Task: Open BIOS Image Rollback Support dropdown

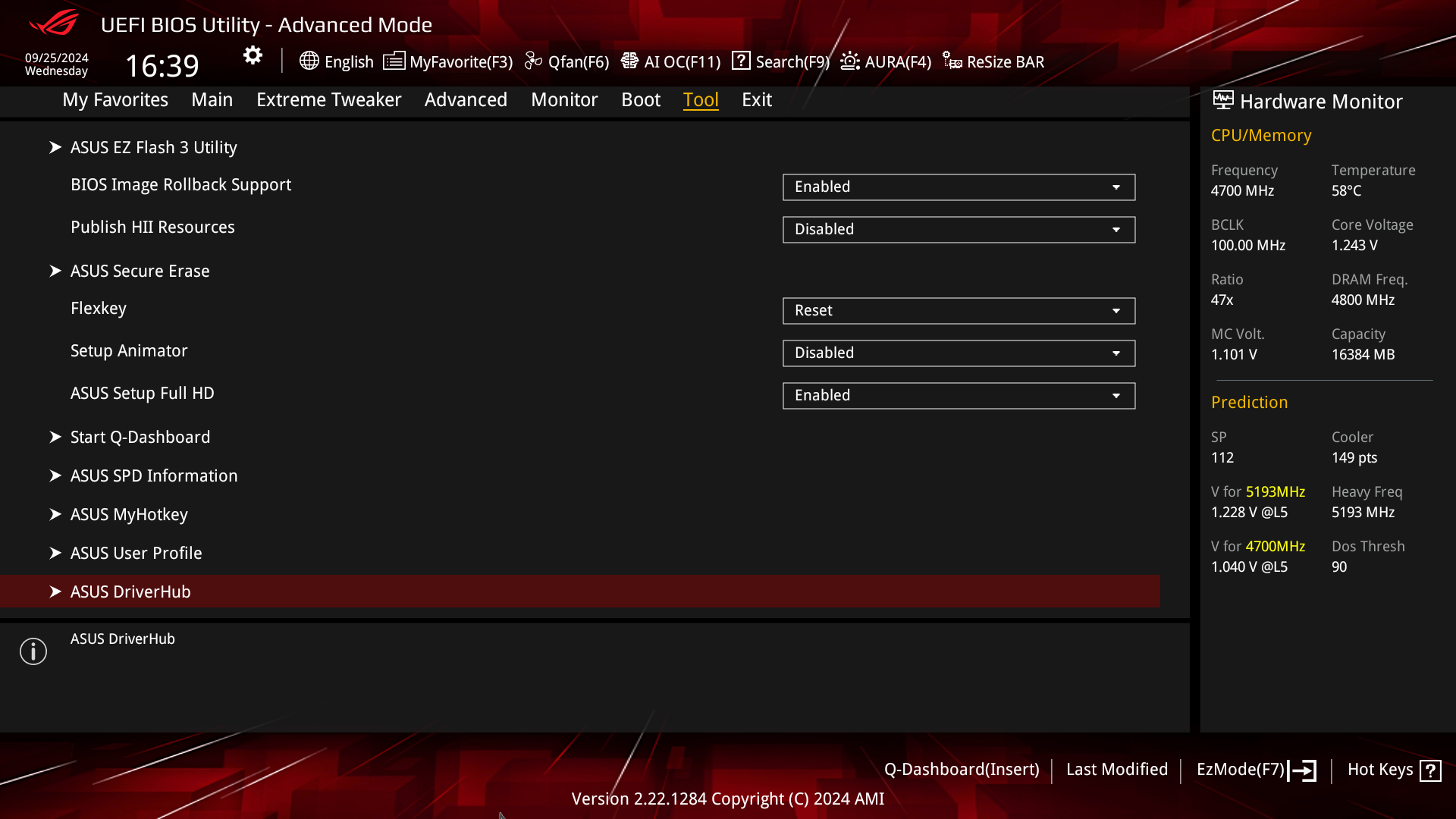Action: click(x=959, y=187)
